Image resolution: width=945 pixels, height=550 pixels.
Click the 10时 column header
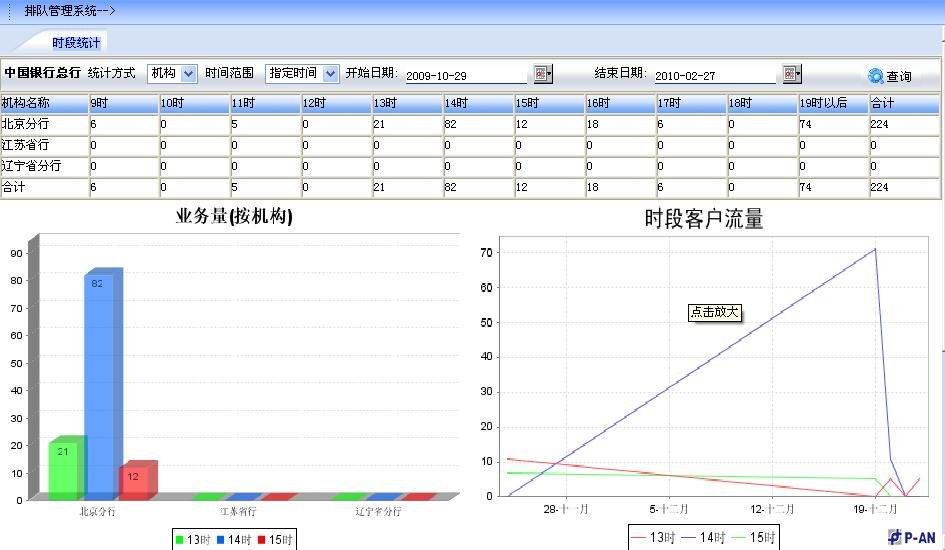click(x=195, y=103)
